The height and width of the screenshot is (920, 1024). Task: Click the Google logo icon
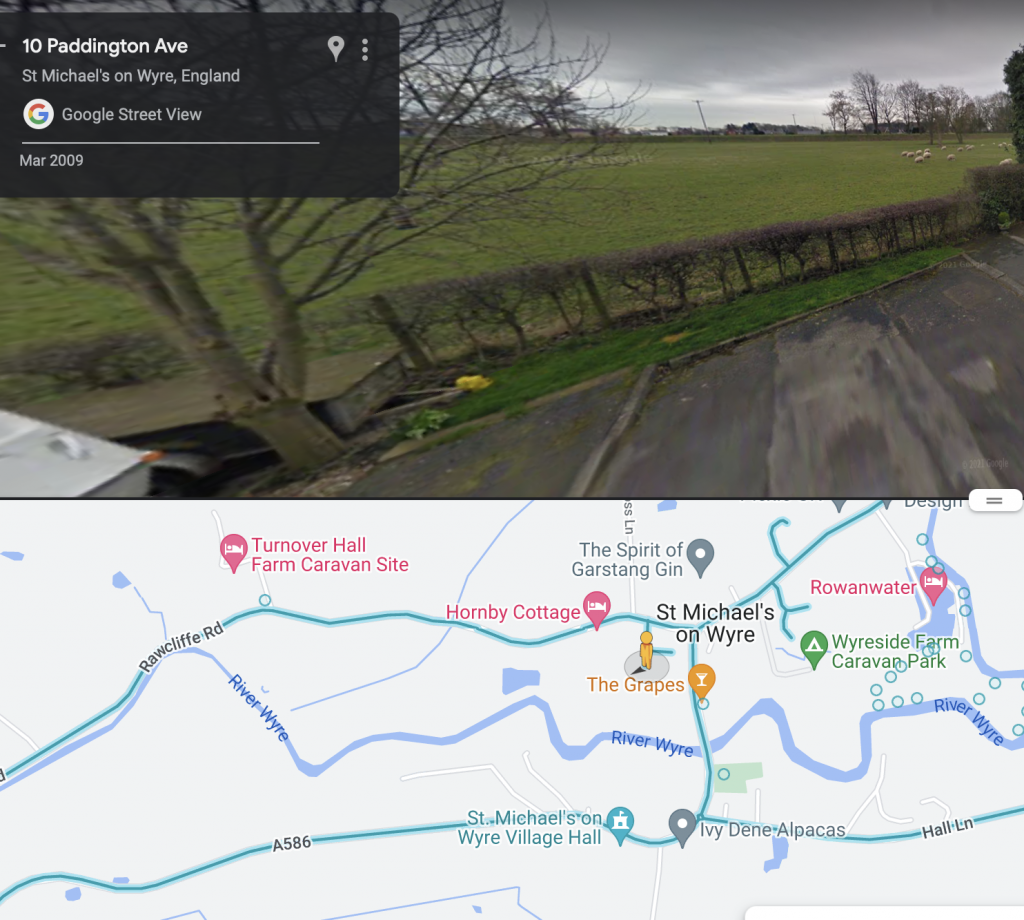pos(39,114)
